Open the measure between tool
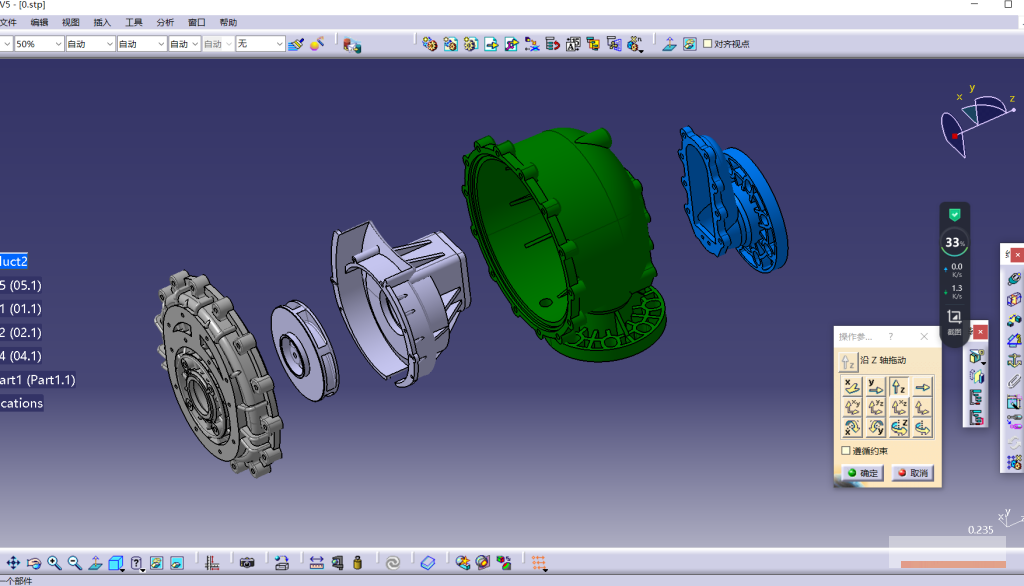Image resolution: width=1024 pixels, height=586 pixels. [317, 562]
